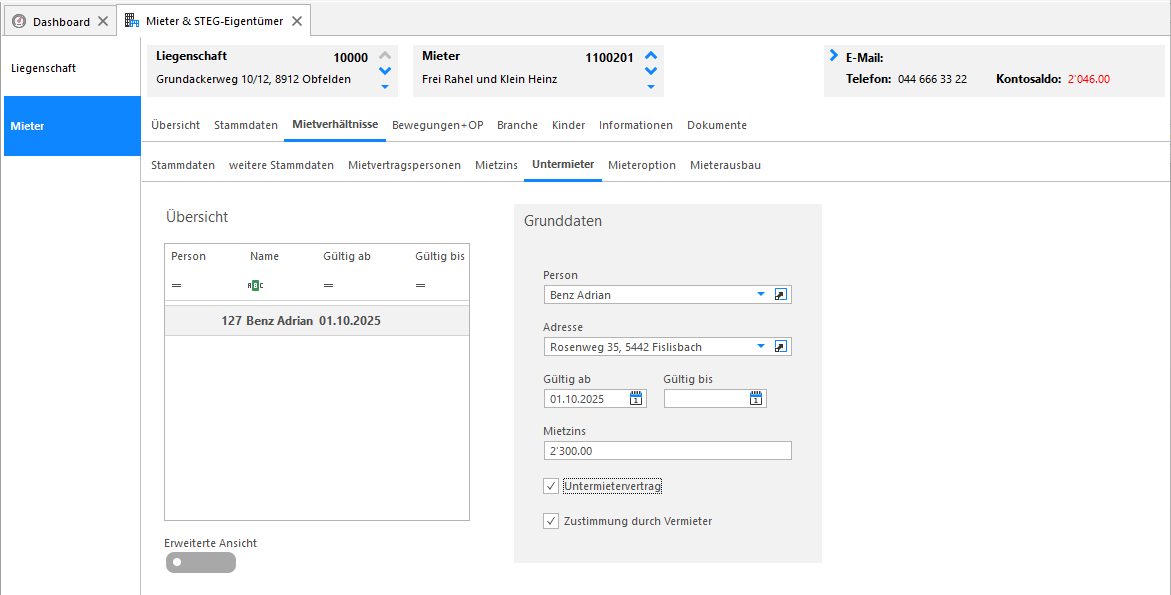1171x595 pixels.
Task: Open linked Person record icon
Action: pos(780,295)
